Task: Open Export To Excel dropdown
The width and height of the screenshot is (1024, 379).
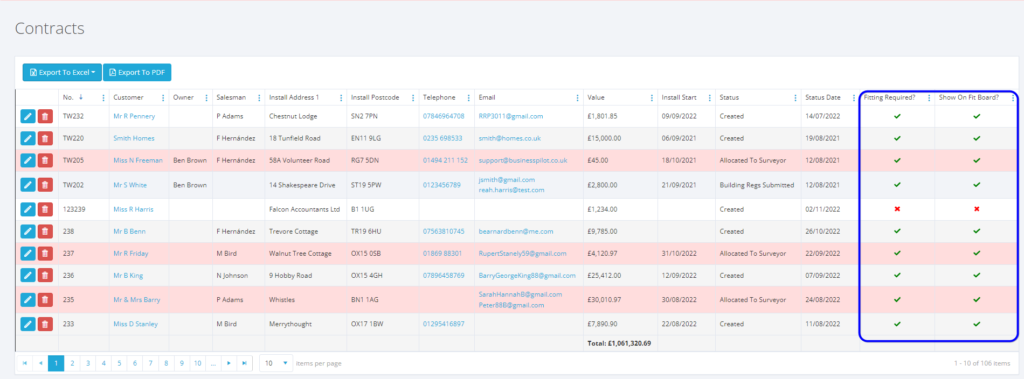Action: 62,73
